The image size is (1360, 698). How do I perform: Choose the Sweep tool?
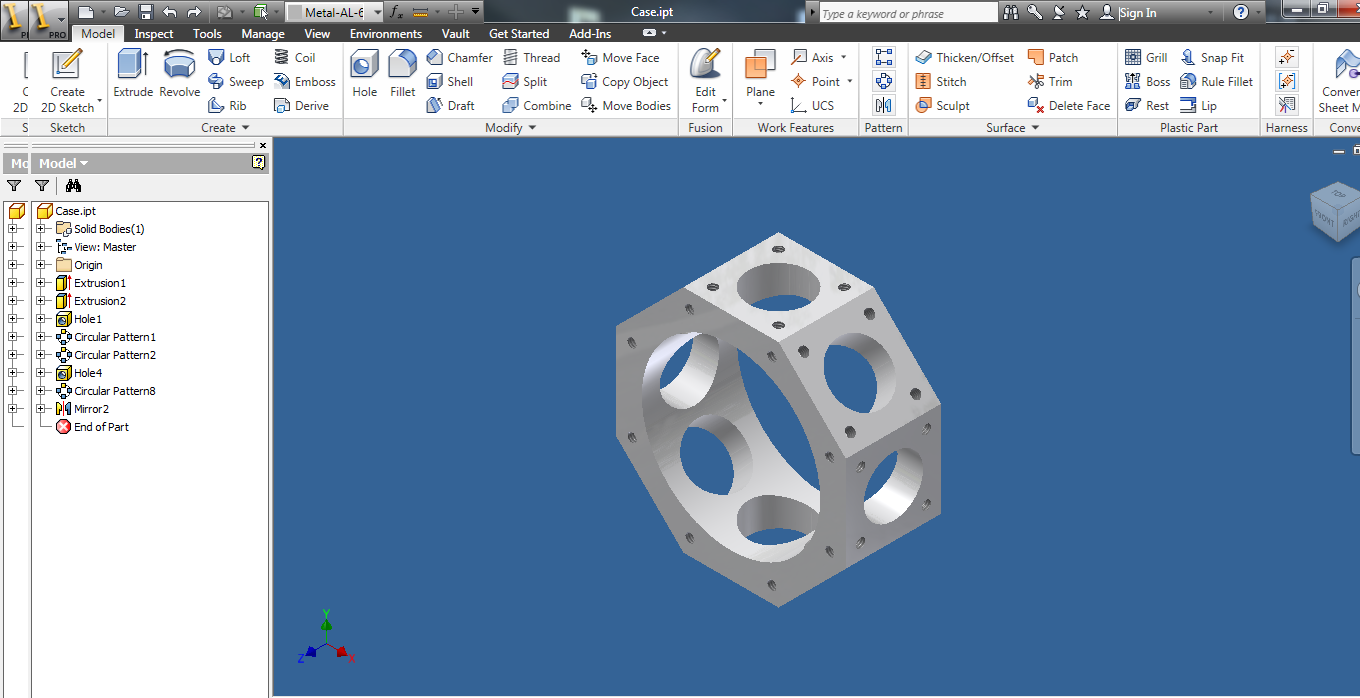(235, 82)
